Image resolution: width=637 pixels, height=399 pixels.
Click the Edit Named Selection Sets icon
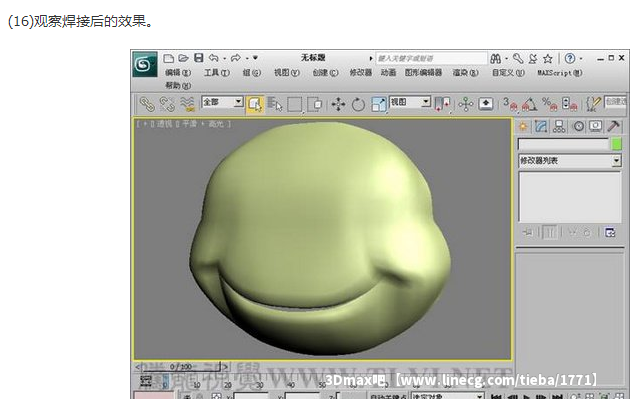[594, 104]
